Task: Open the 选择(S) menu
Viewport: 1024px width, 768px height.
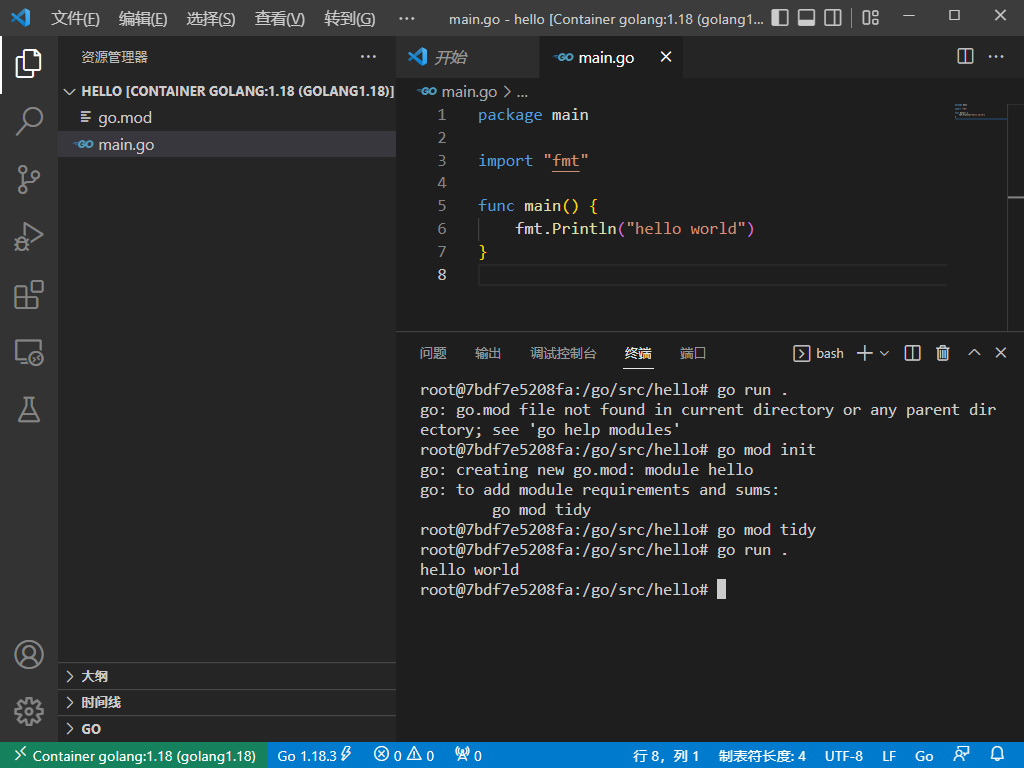Action: click(x=211, y=18)
